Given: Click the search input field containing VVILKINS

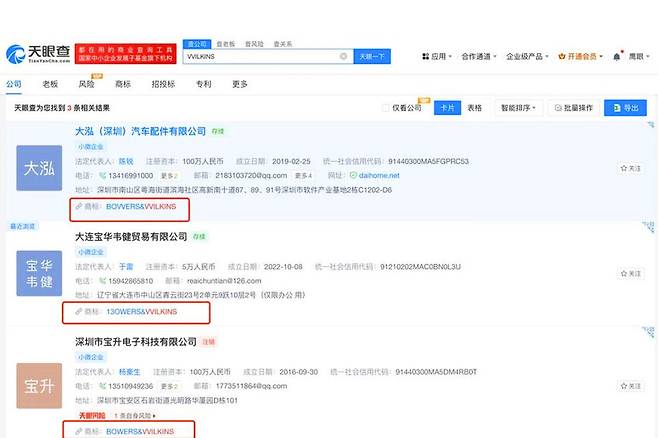Looking at the screenshot, I should point(268,56).
